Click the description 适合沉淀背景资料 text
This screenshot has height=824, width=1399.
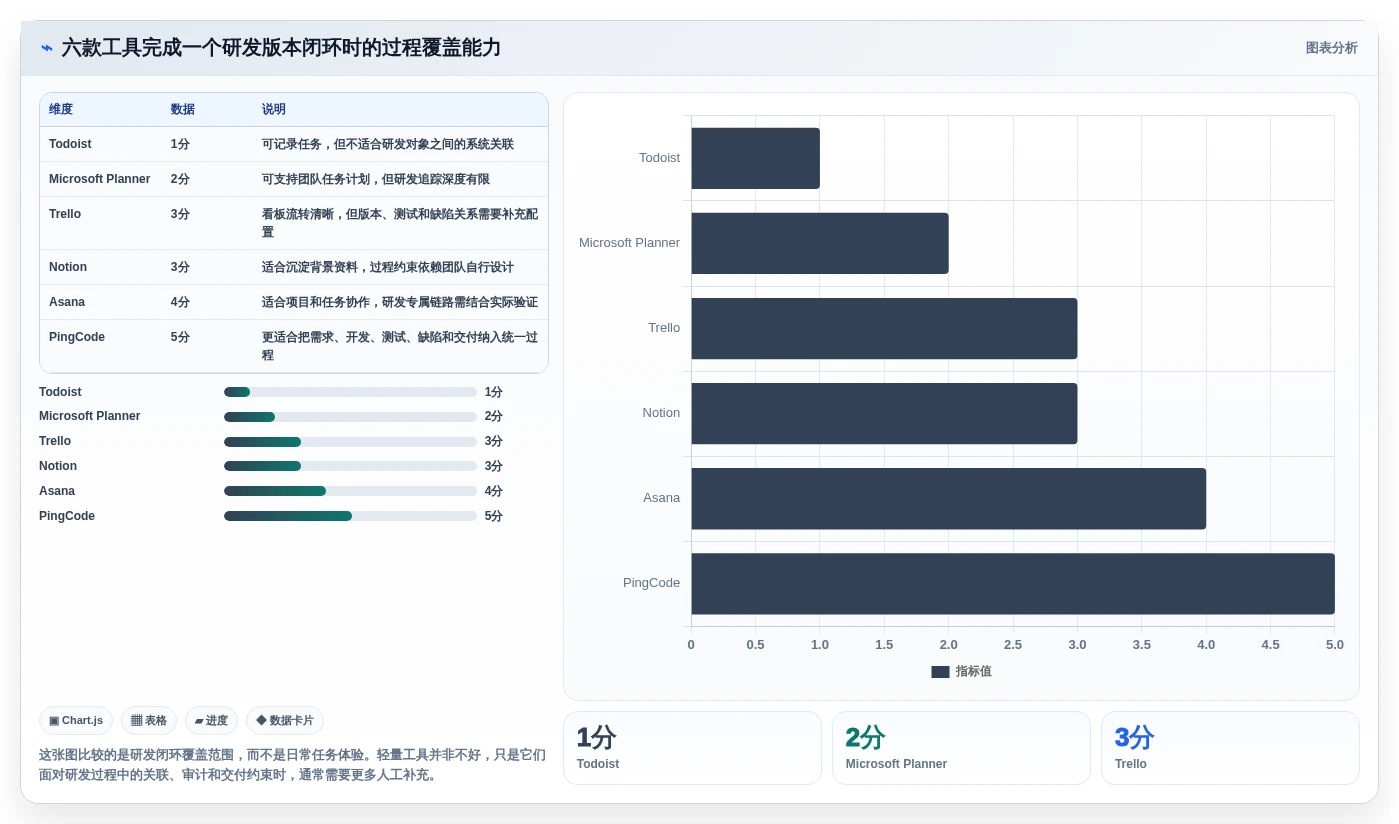click(388, 267)
